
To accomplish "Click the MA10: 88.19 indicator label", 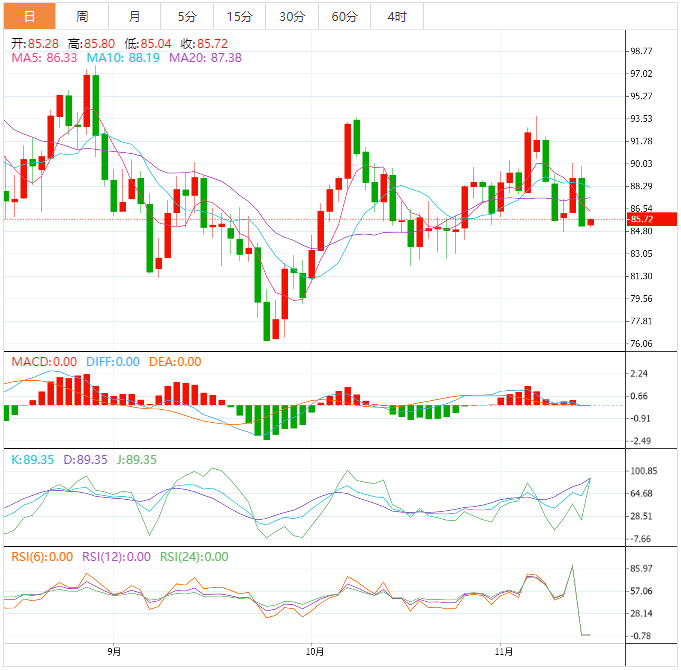I will [x=125, y=58].
